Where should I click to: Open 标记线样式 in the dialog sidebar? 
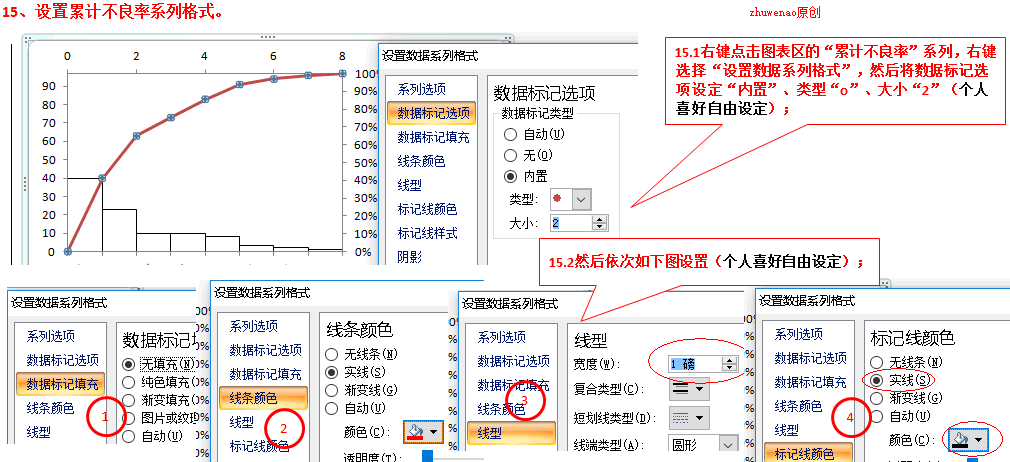pyautogui.click(x=427, y=233)
